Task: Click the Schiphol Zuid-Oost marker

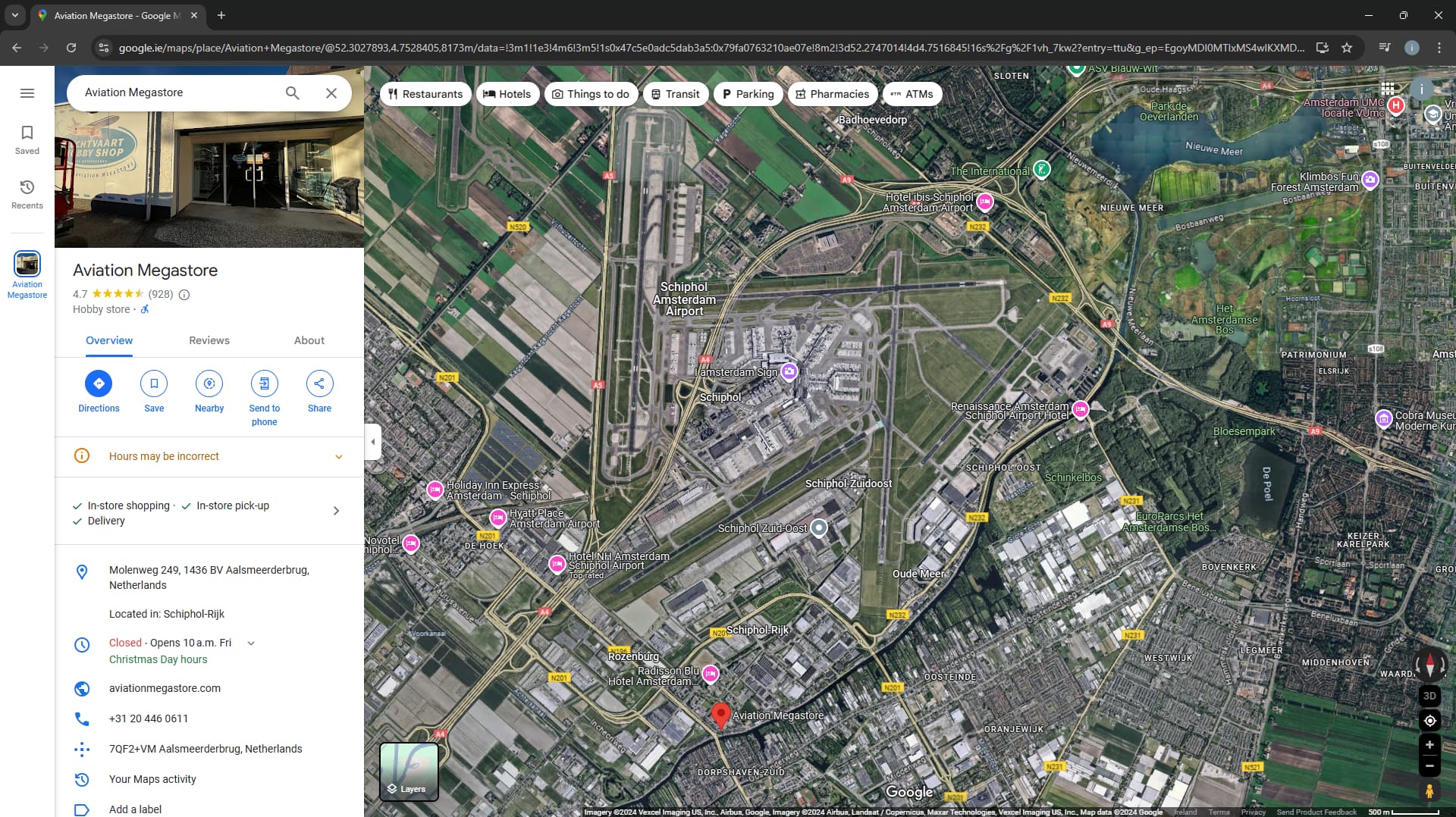Action: [x=819, y=527]
